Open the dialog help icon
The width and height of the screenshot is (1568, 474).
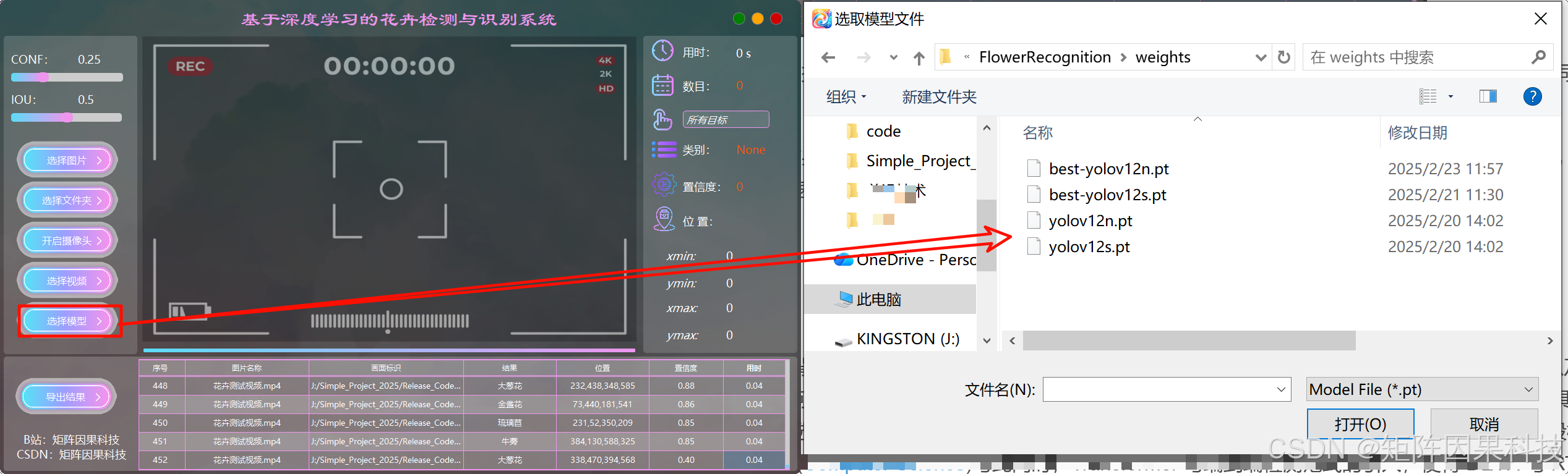click(1532, 96)
